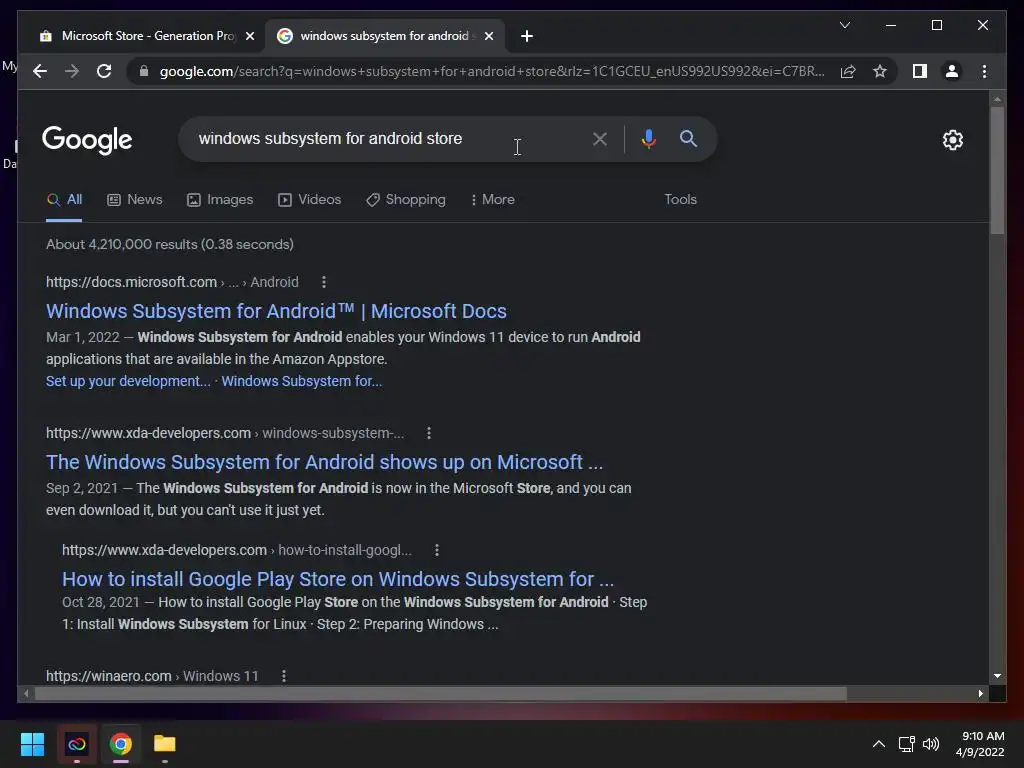Open XDA article about Subsystem on Microsoft Store
The width and height of the screenshot is (1024, 768).
(325, 462)
